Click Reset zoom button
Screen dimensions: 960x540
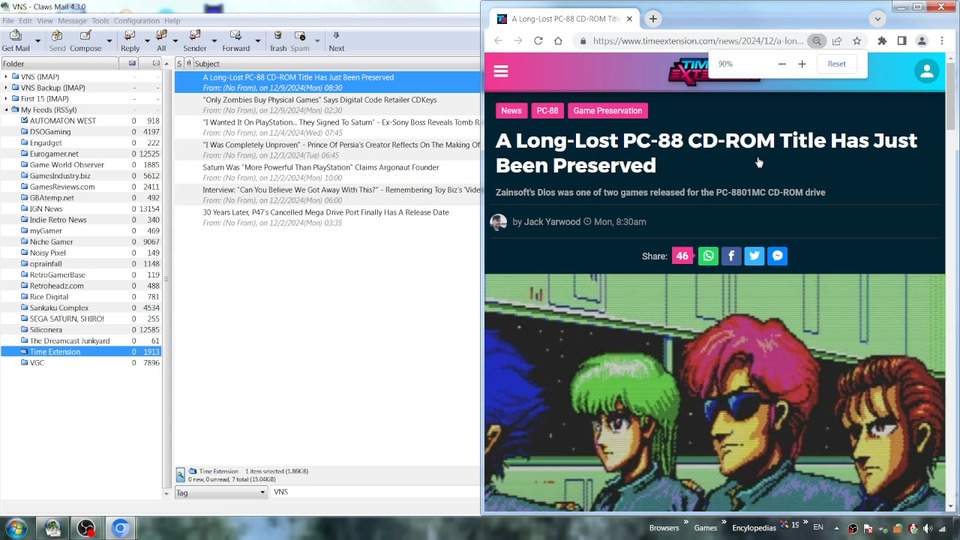836,64
